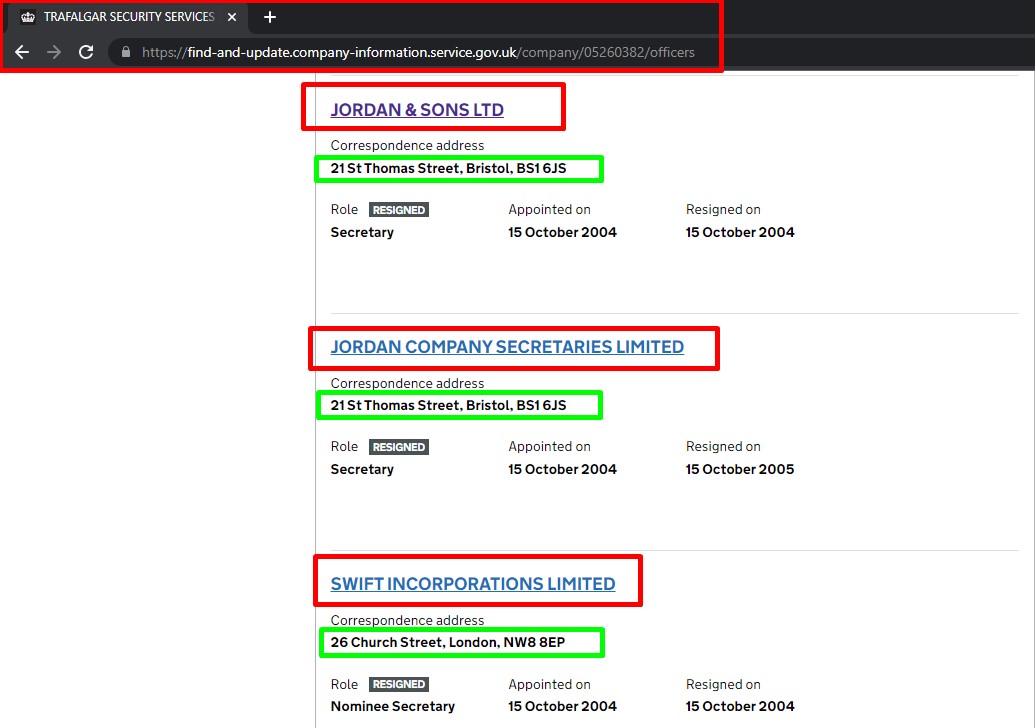Click Jordan & Sons resigned date 15 October 2004
This screenshot has height=728, width=1035.
click(740, 232)
